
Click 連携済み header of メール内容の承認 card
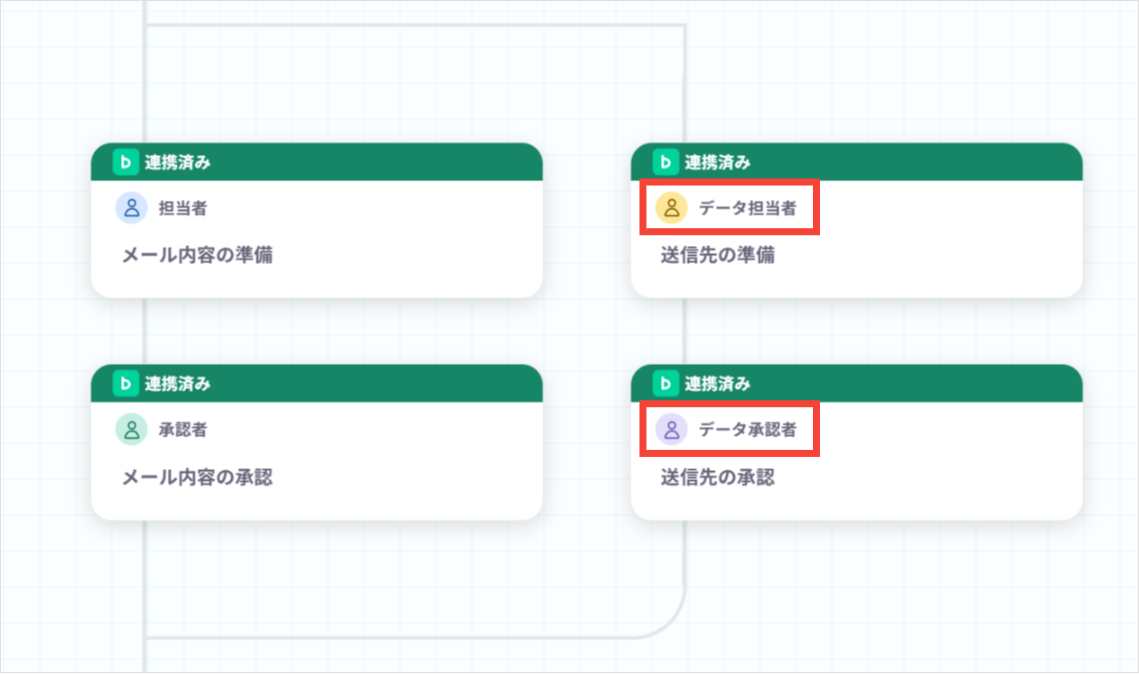pos(177,384)
